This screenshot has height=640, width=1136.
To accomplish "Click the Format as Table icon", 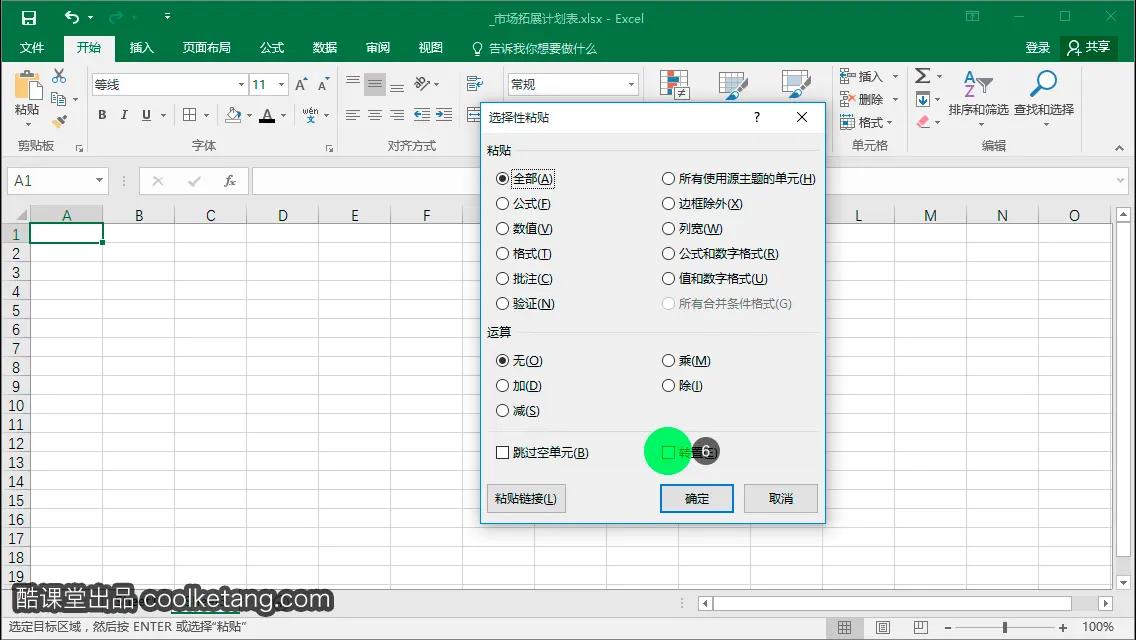I will [x=732, y=85].
